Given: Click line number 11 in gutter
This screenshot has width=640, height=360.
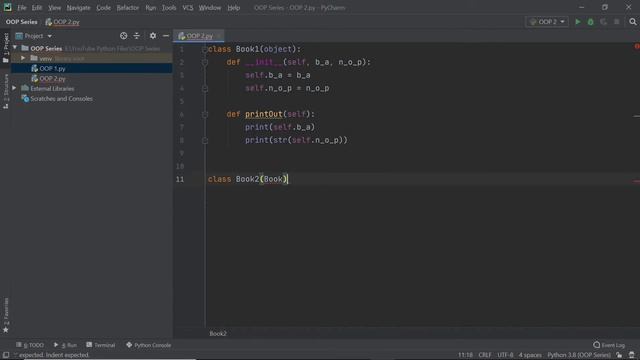Looking at the screenshot, I should (180, 179).
